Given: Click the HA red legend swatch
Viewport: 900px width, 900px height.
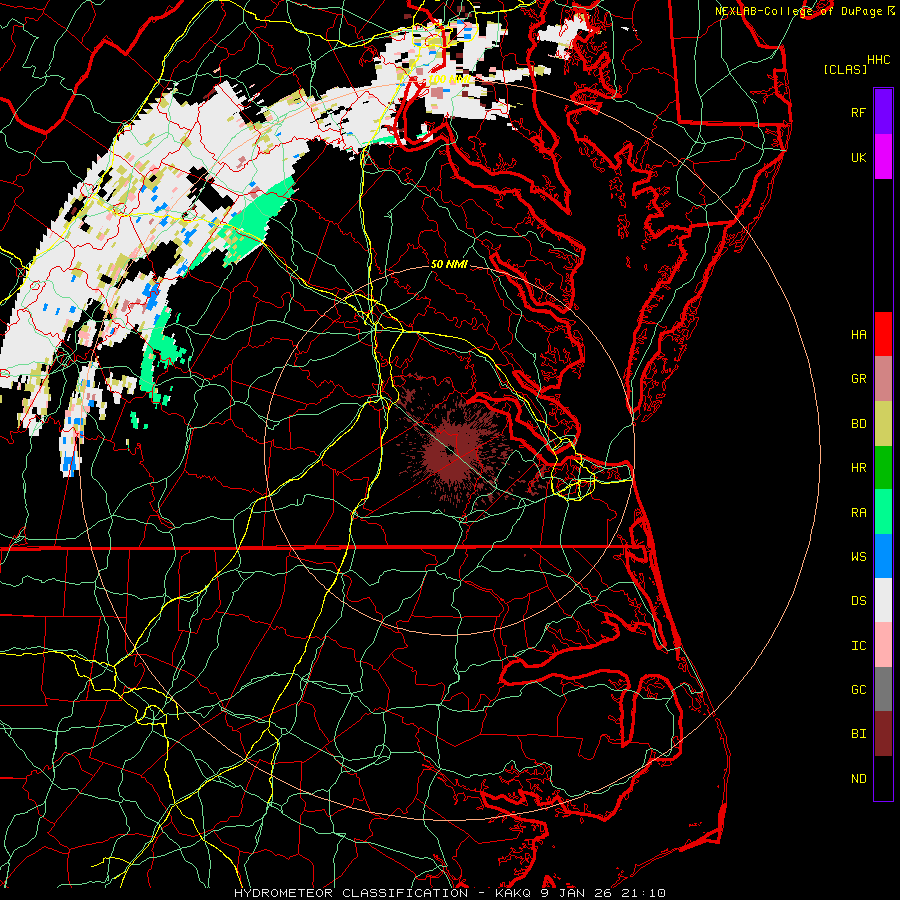Looking at the screenshot, I should (x=883, y=334).
